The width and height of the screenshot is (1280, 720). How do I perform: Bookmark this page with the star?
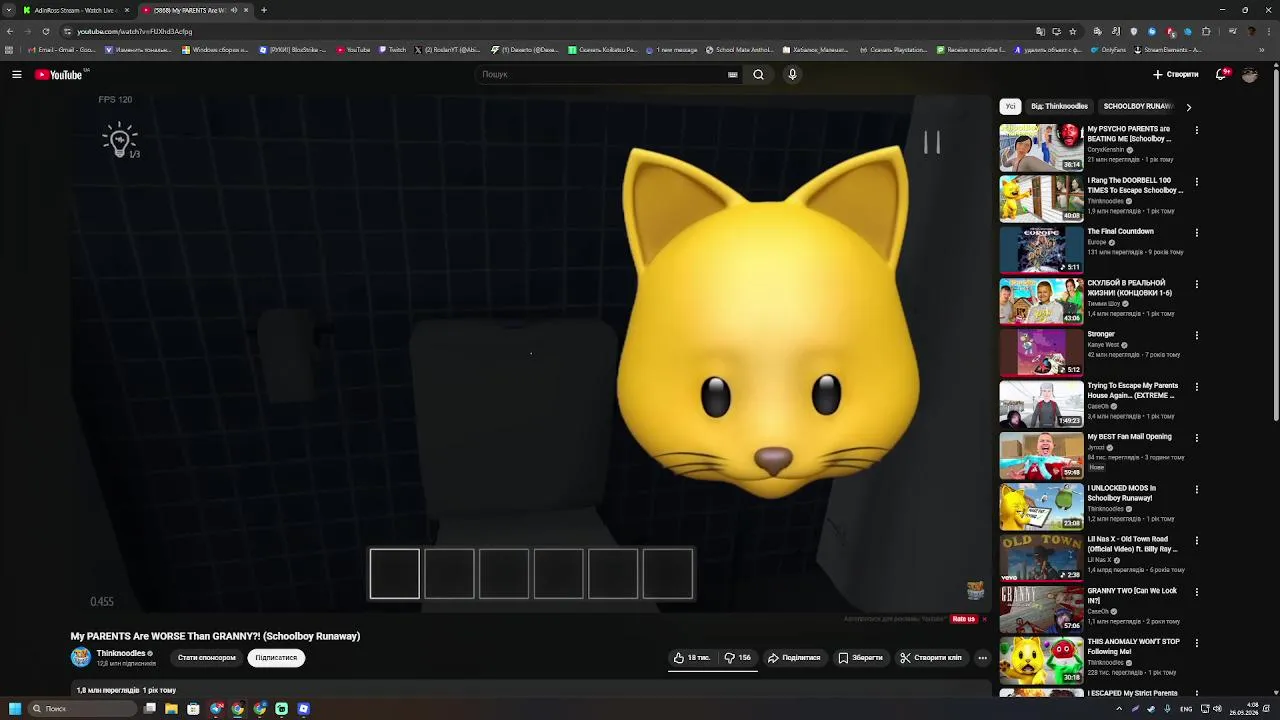(x=1072, y=31)
